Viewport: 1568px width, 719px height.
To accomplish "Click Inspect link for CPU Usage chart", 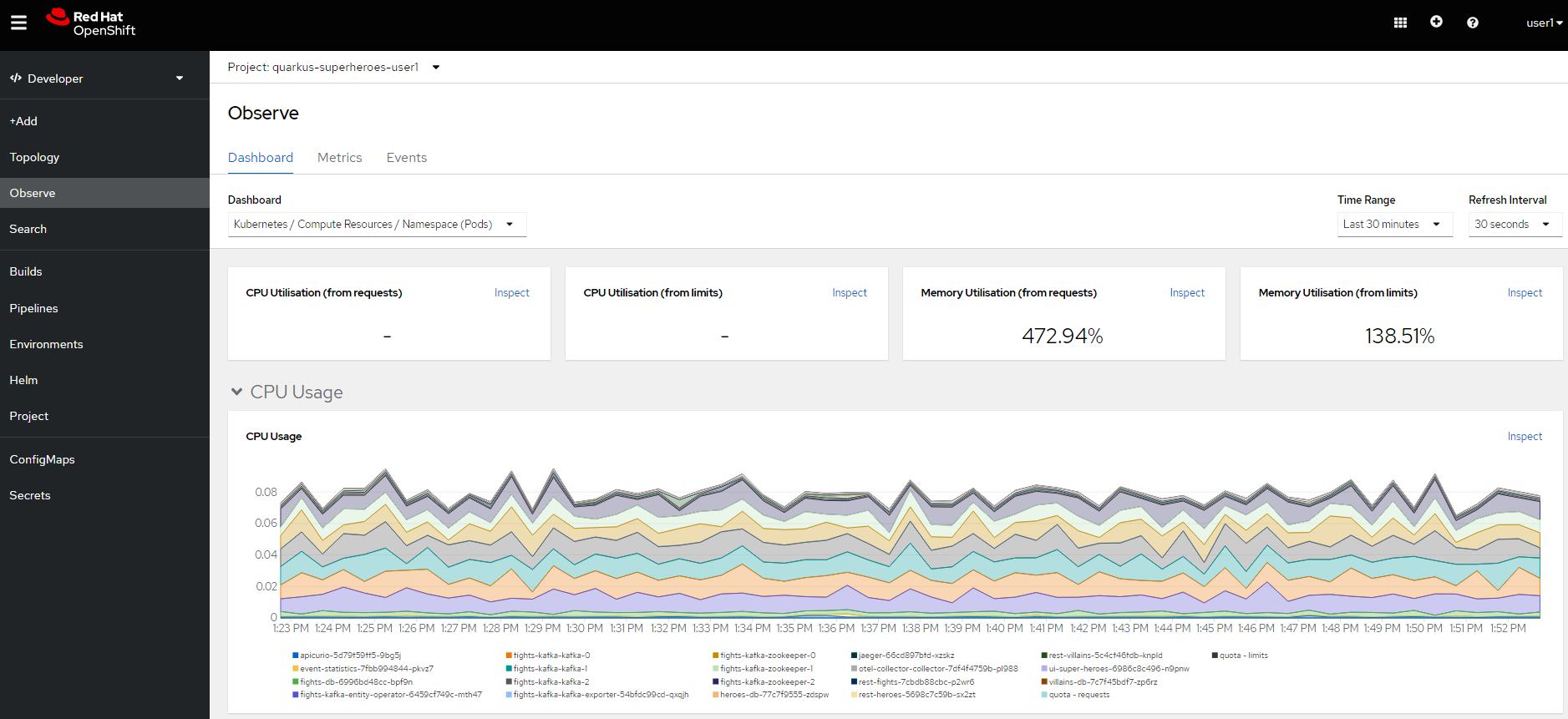I will [1525, 436].
